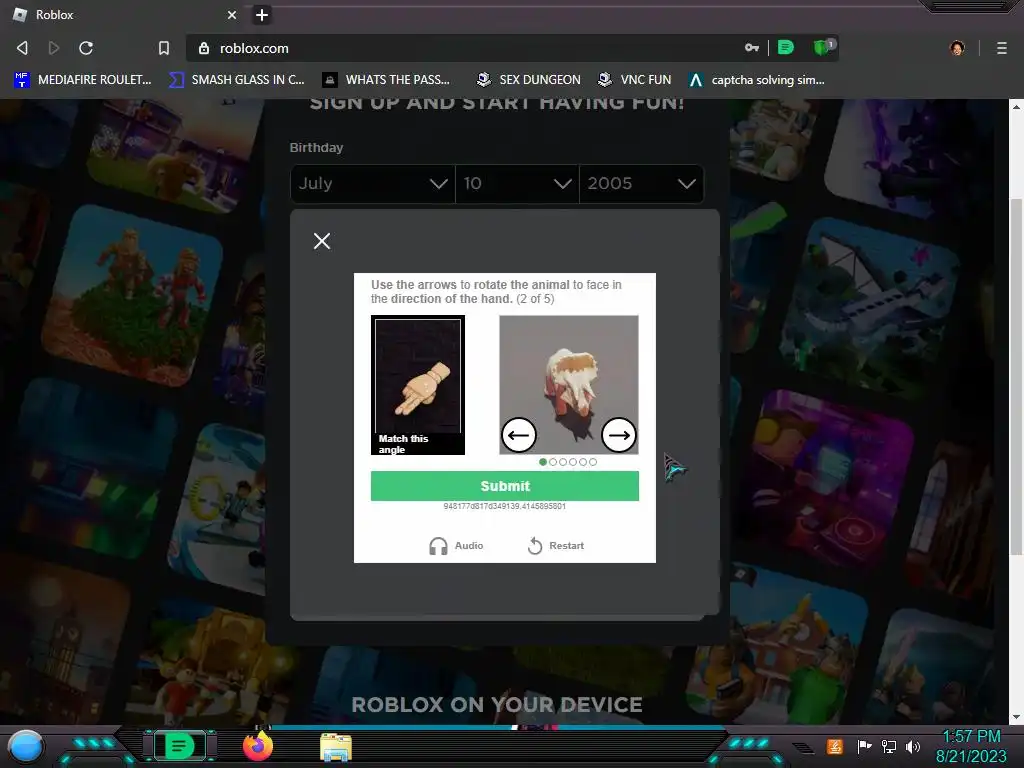Open the clock showing 1:57 PM
Image resolution: width=1024 pixels, height=768 pixels.
coord(971,746)
